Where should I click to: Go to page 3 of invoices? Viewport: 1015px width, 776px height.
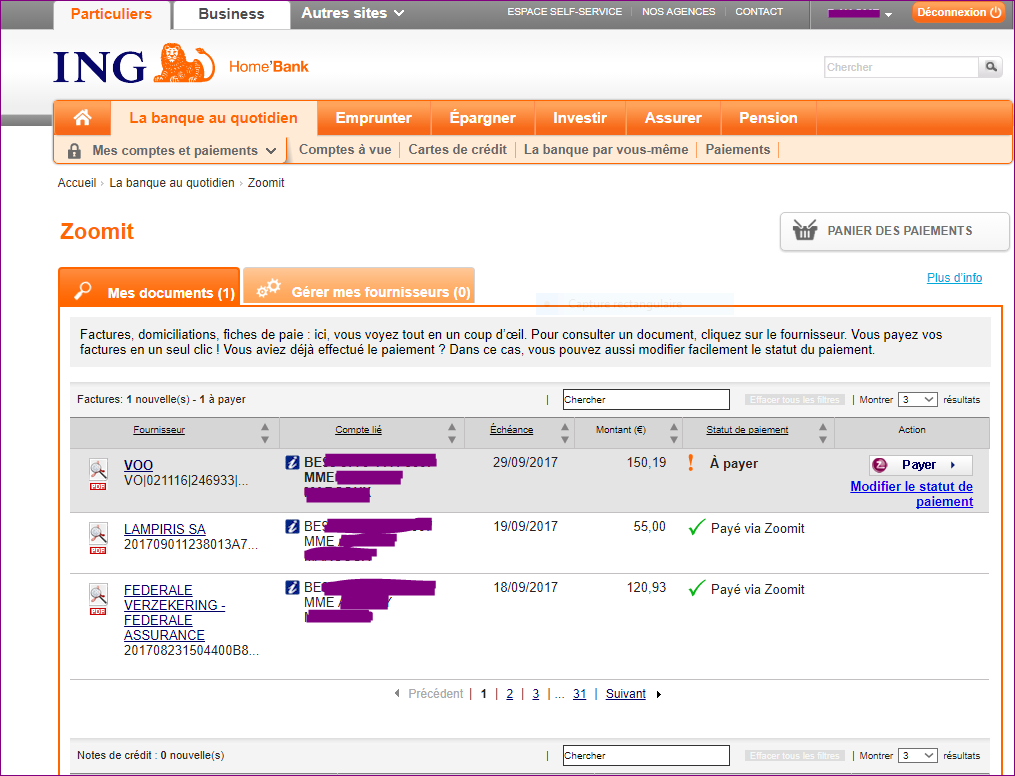(x=535, y=694)
